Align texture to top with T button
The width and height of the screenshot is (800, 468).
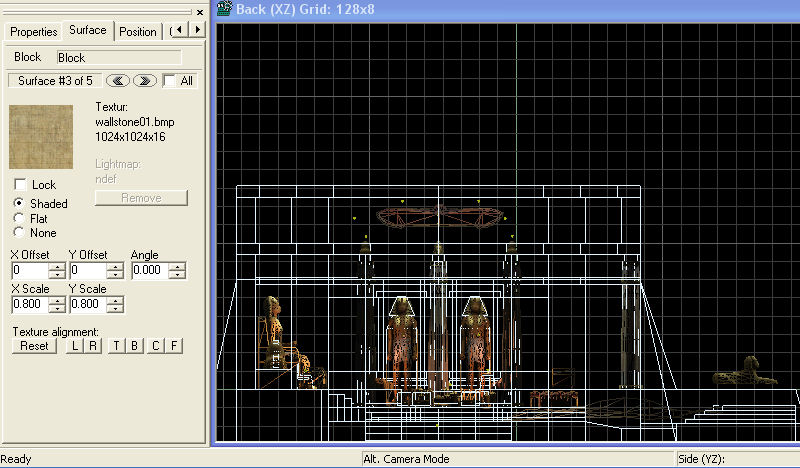(x=117, y=346)
